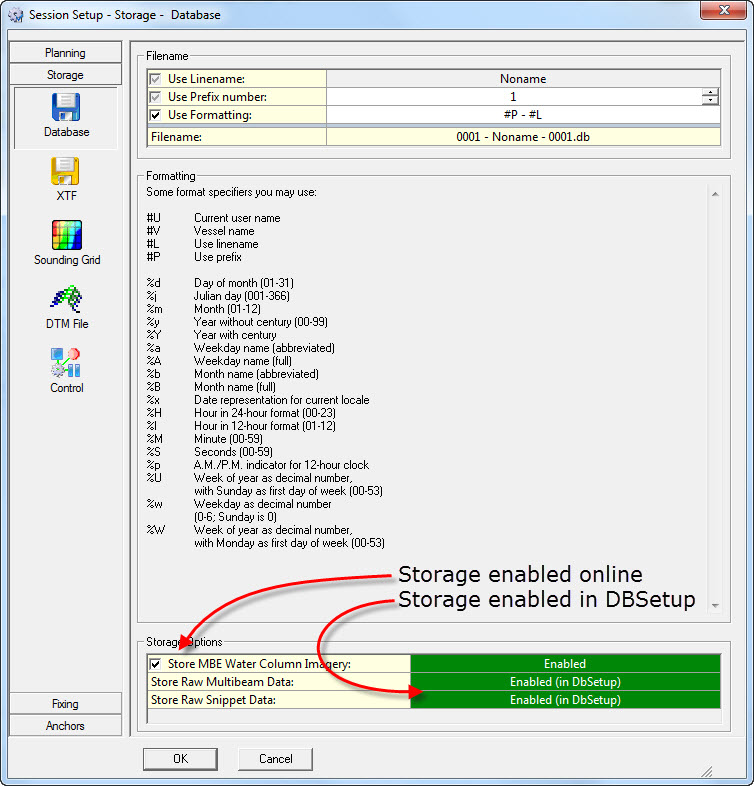This screenshot has height=786, width=754.
Task: Uncheck the Use Formatting checkbox
Action: pyautogui.click(x=155, y=115)
